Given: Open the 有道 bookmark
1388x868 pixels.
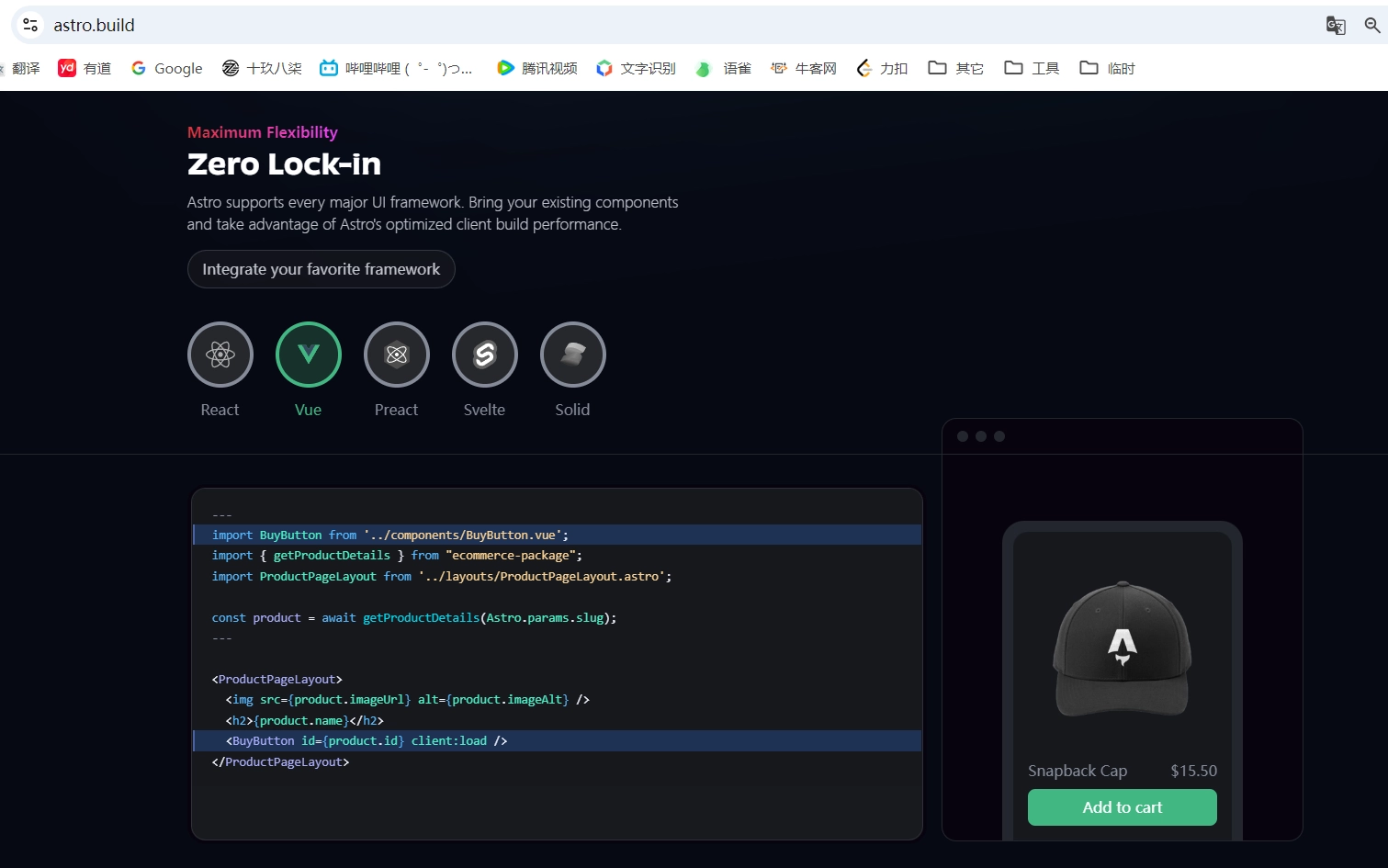Looking at the screenshot, I should click(x=85, y=68).
